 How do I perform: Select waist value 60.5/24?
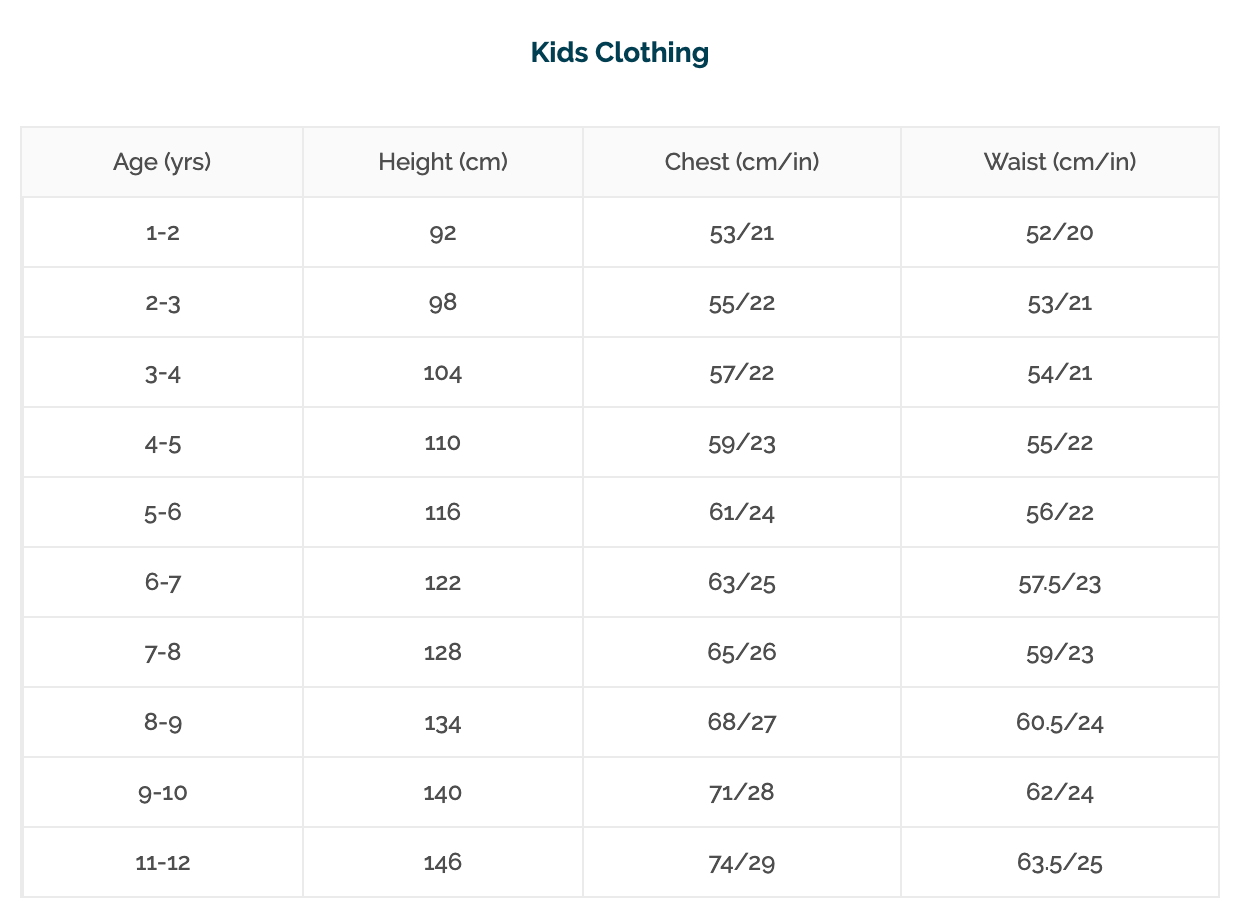1060,722
